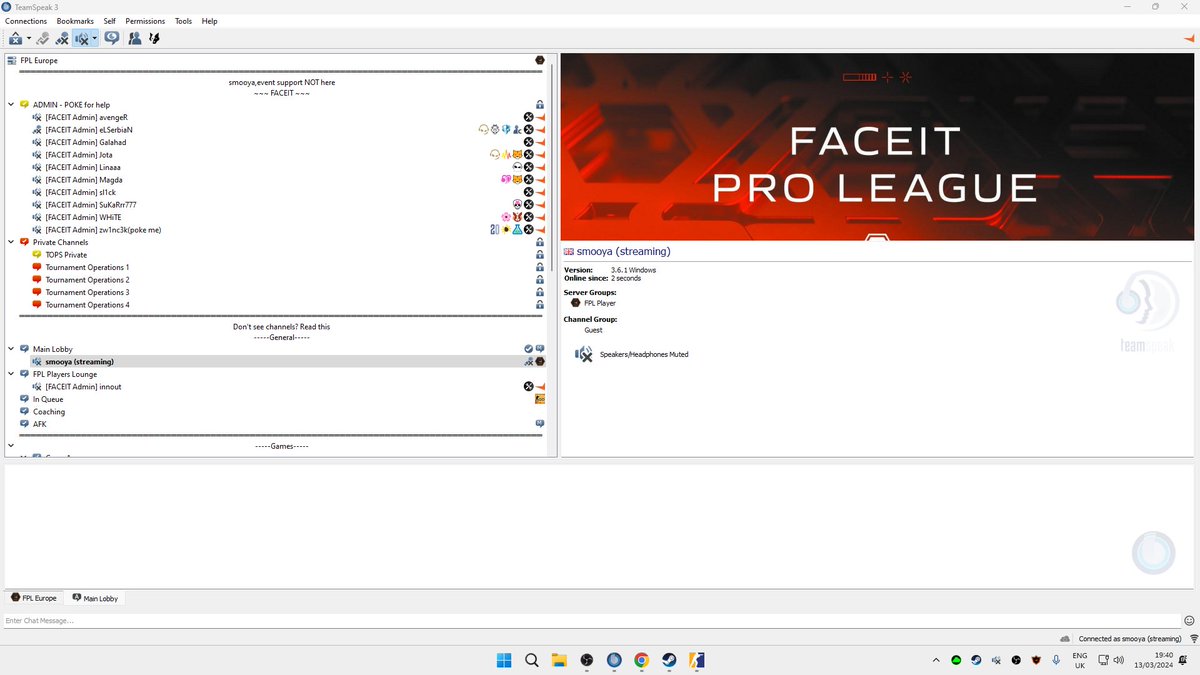Click the black admin badge beside Galahad
1200x675 pixels.
click(x=529, y=142)
